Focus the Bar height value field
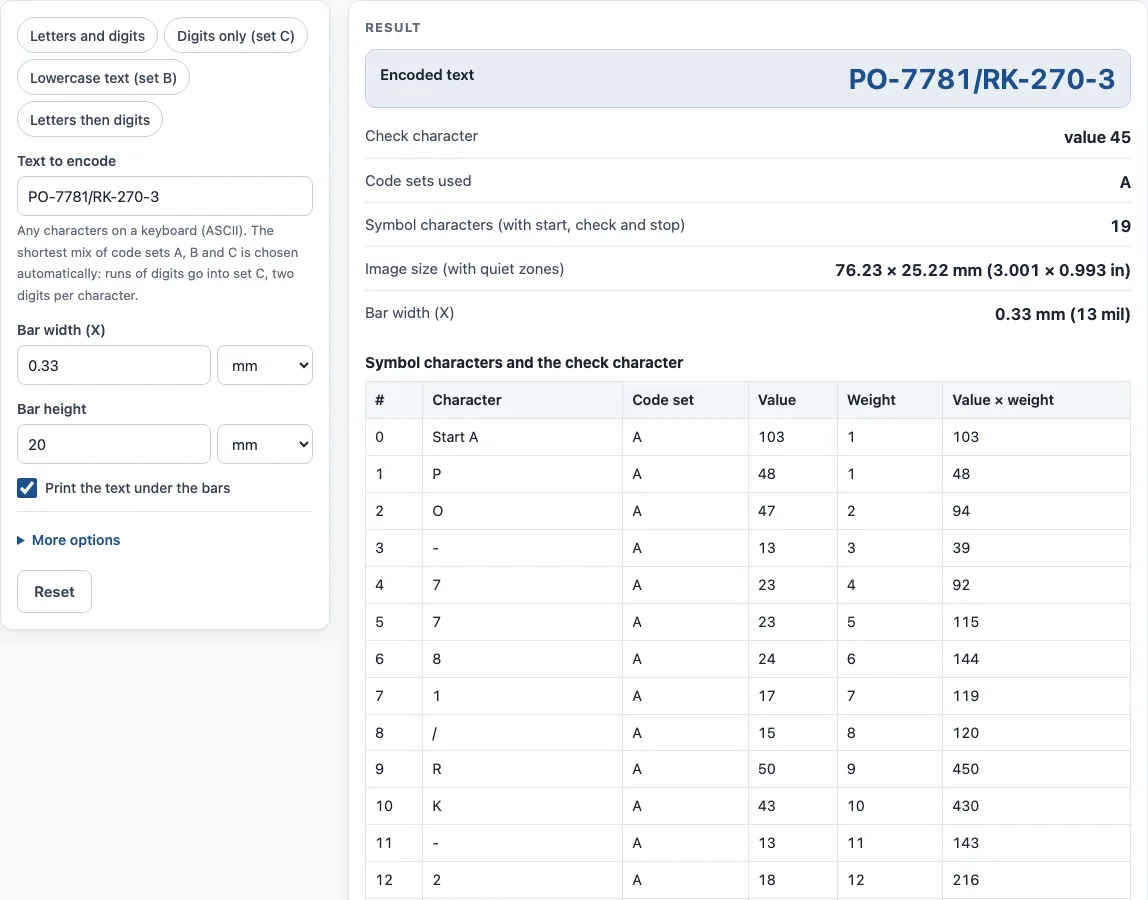 [x=113, y=445]
